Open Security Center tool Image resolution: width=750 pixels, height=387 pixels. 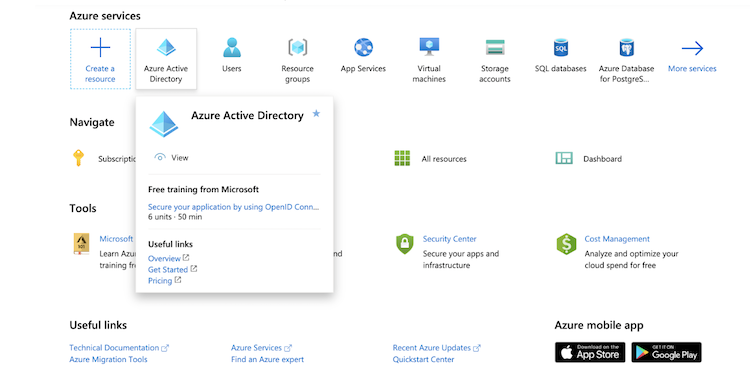coord(449,239)
